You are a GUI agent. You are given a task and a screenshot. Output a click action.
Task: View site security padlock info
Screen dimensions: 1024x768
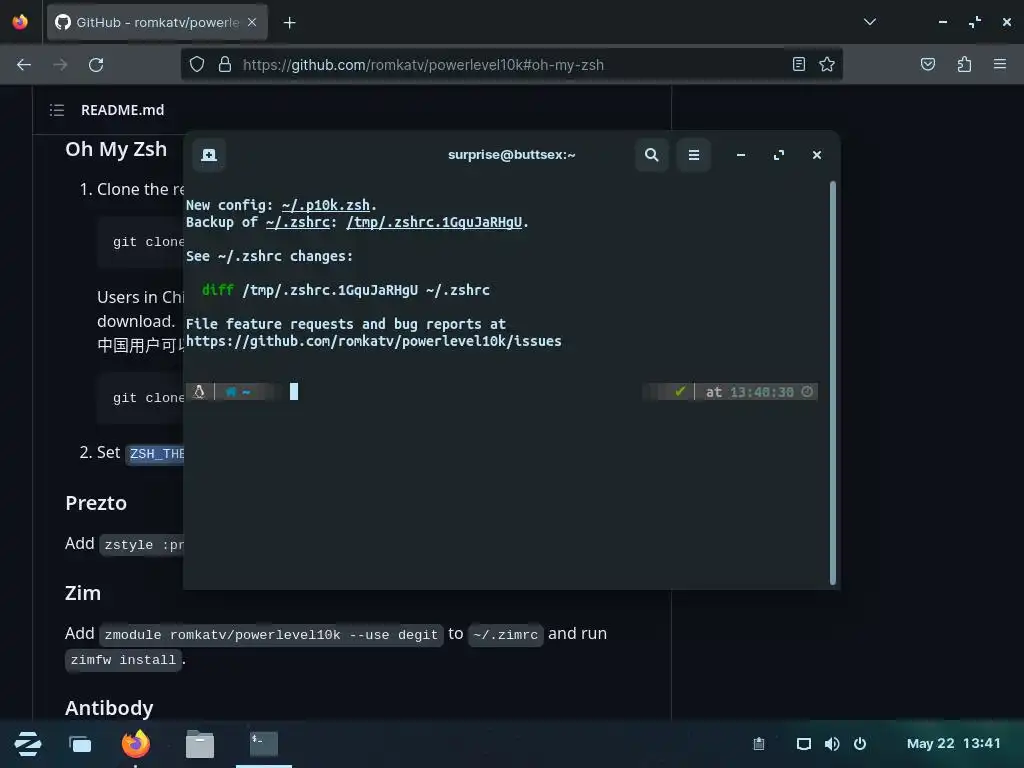225,64
